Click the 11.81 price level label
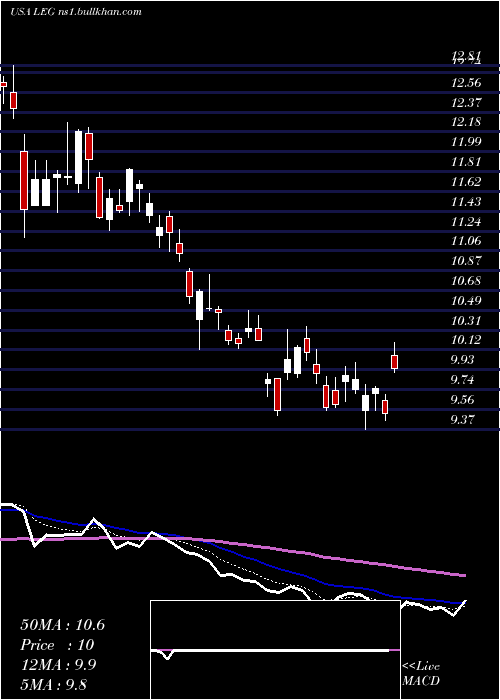 pos(466,162)
